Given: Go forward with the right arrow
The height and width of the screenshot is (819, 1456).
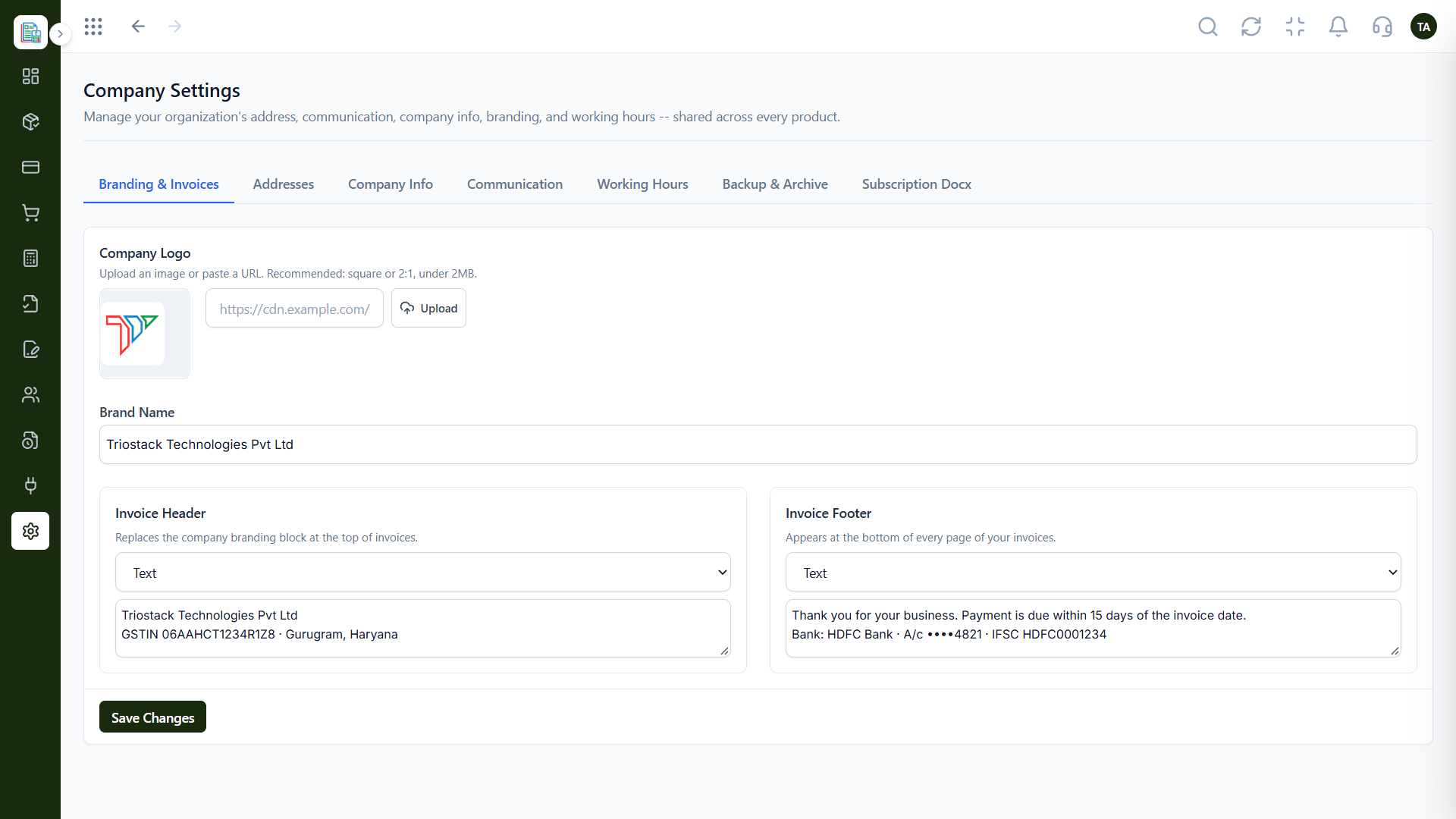Looking at the screenshot, I should [175, 27].
